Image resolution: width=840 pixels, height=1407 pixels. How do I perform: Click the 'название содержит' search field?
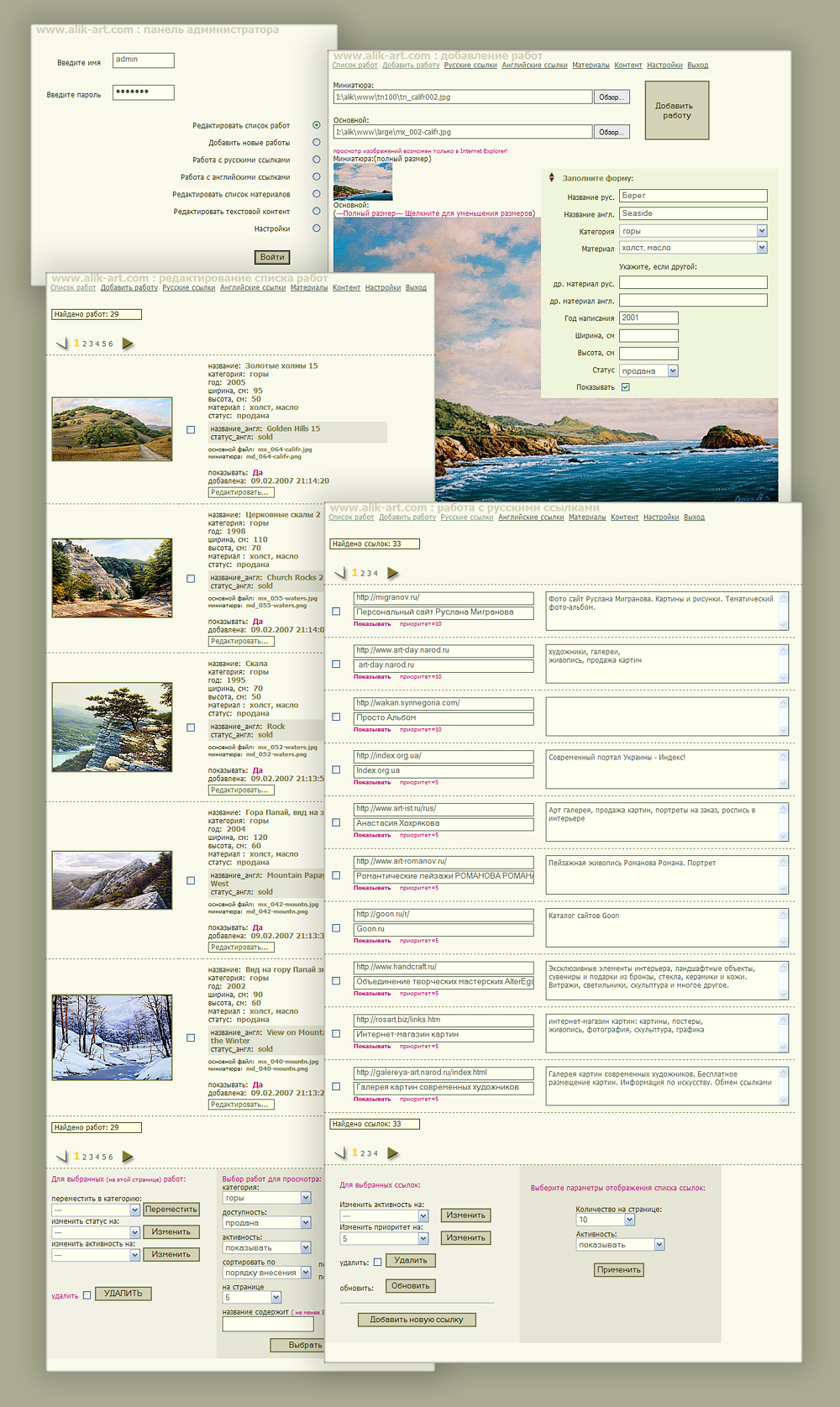(268, 1324)
